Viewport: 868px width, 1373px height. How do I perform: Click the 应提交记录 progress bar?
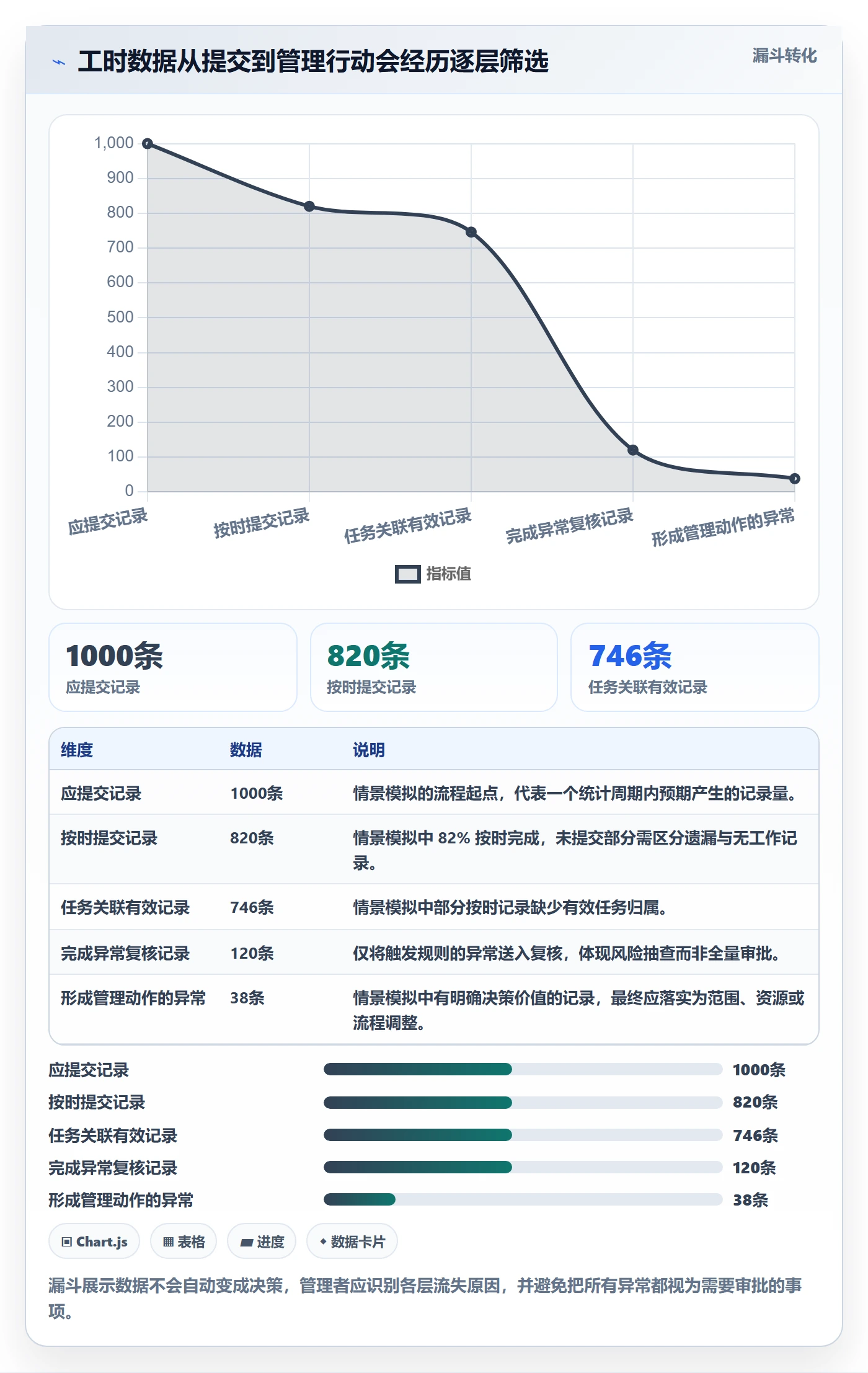(523, 1069)
